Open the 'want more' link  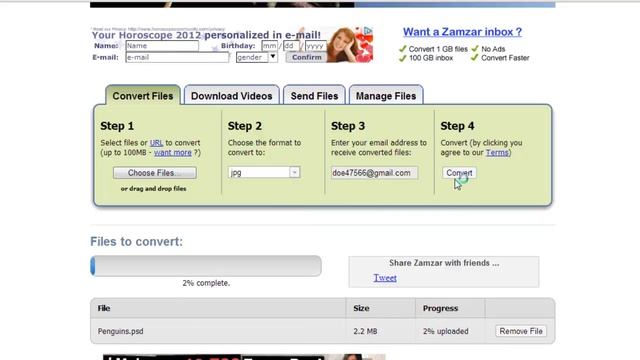173,153
